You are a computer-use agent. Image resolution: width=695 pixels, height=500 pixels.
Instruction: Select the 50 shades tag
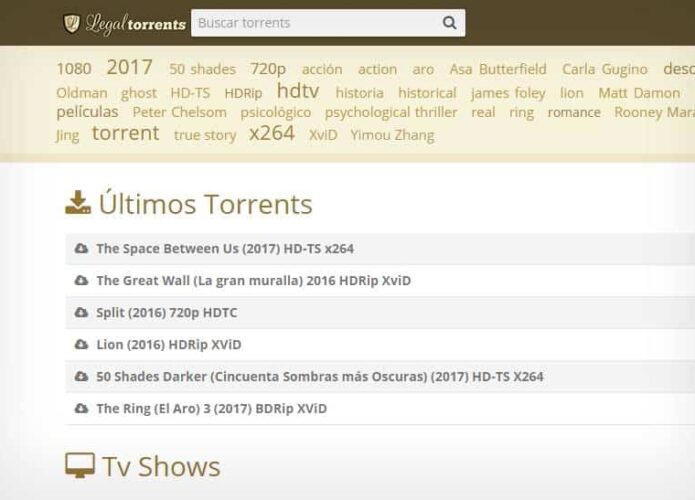point(203,69)
